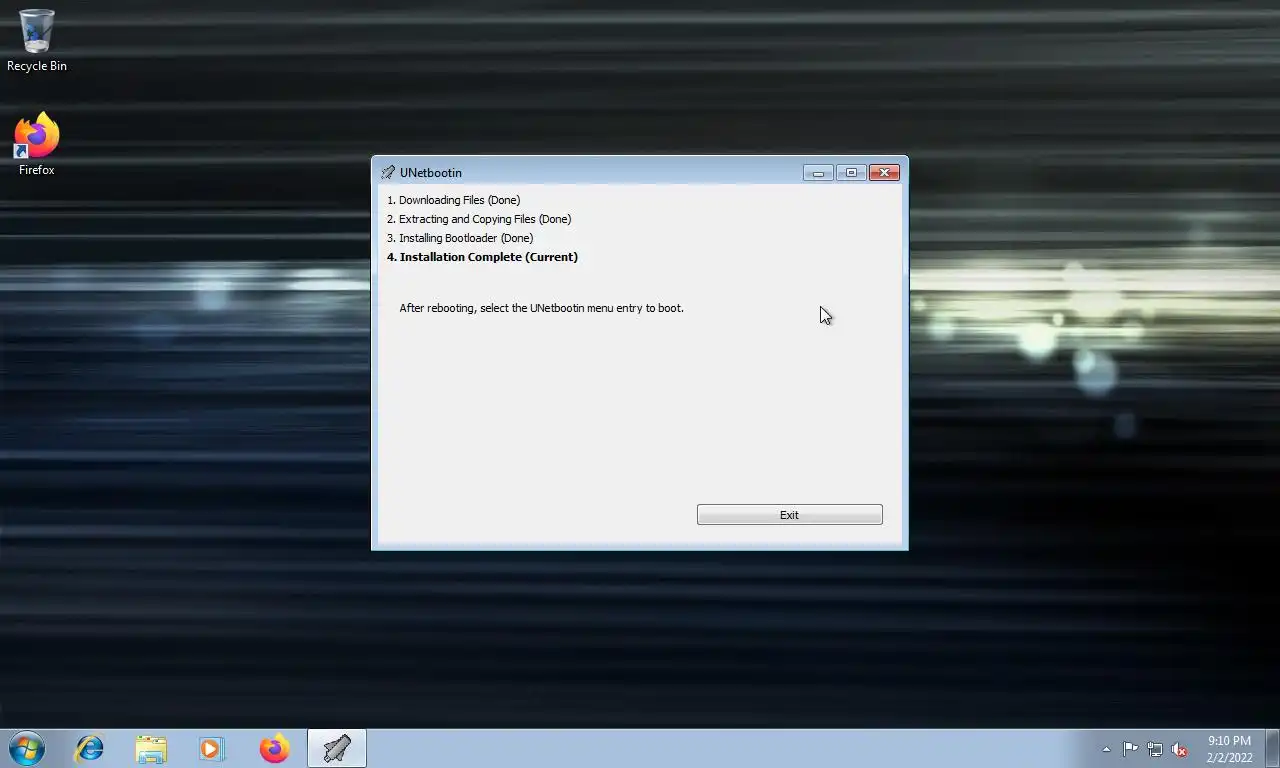The image size is (1280, 768).
Task: Open the Windows Start menu
Action: click(x=27, y=748)
